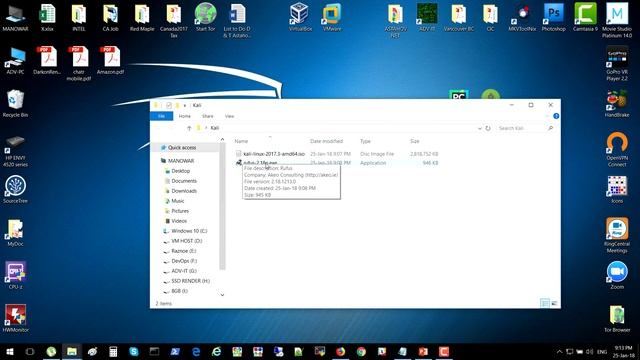Open VM HOST (D:) drive

(187, 241)
